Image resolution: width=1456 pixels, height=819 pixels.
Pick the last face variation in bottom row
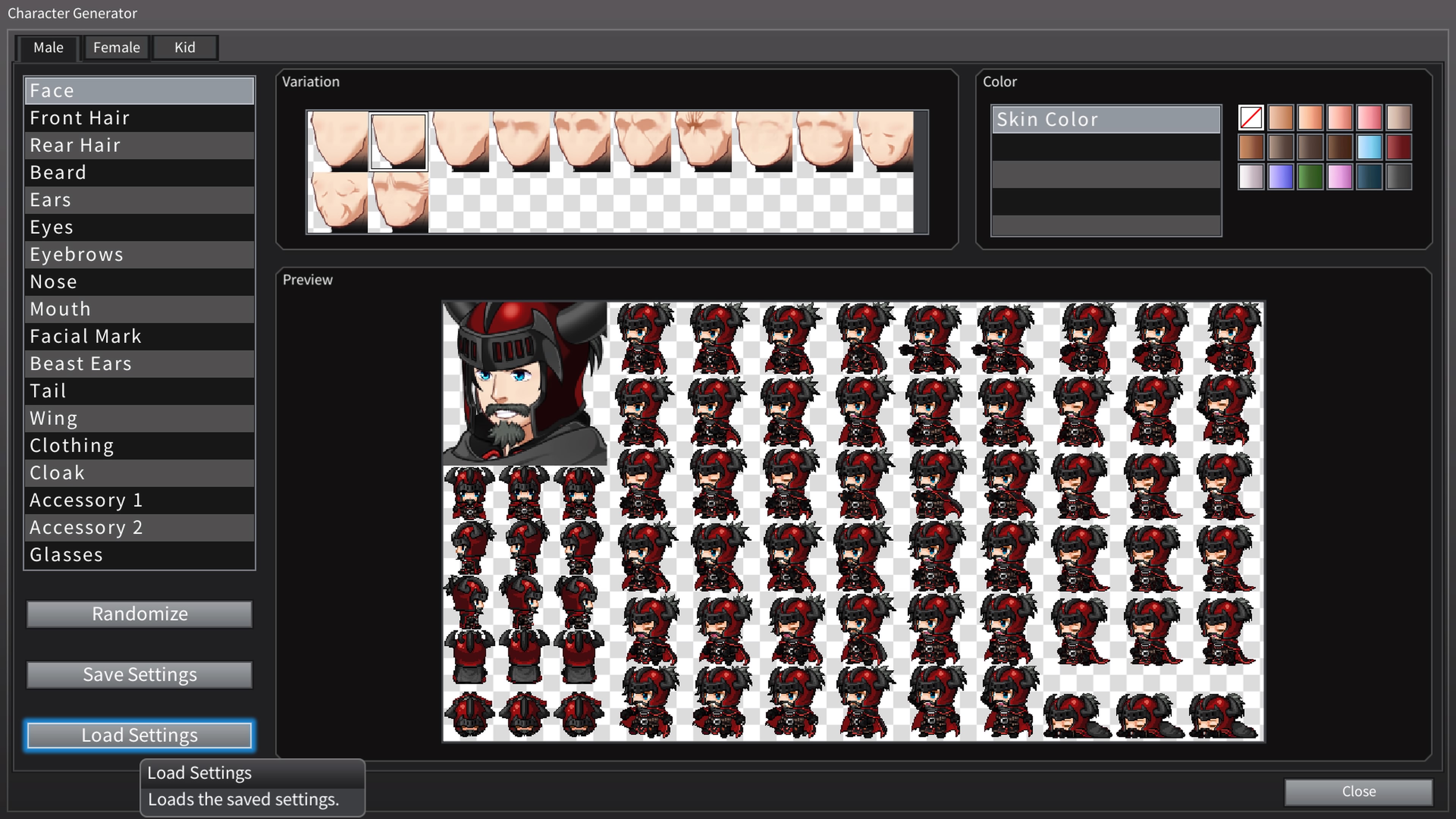399,202
